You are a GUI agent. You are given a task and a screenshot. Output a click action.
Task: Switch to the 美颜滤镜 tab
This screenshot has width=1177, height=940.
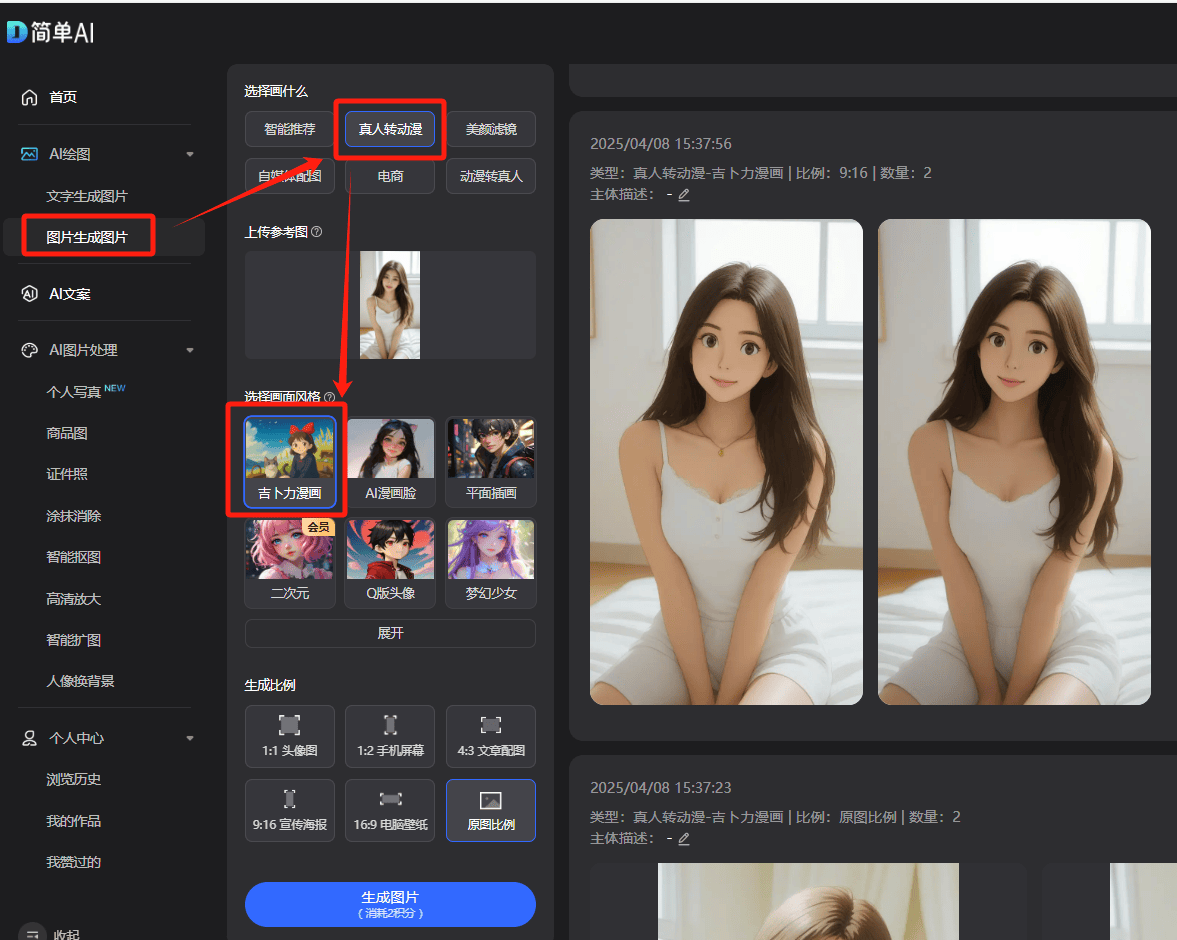pos(490,129)
